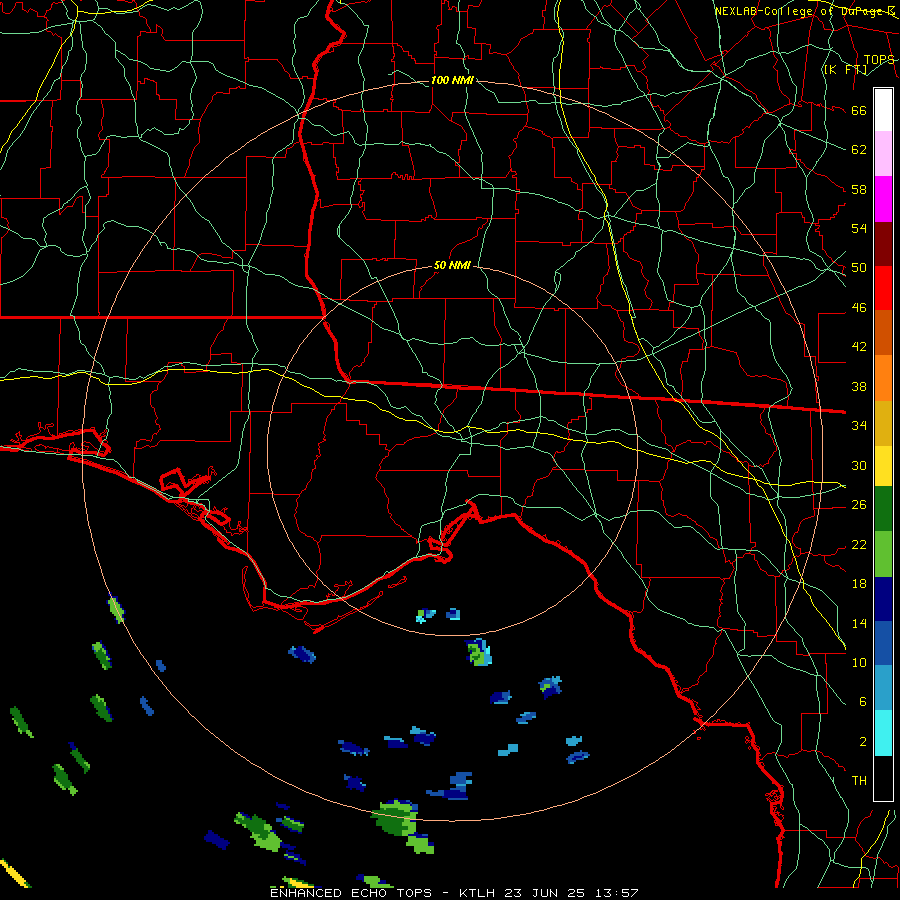900x900 pixels.
Task: Click the legend value "22"
Action: pyautogui.click(x=859, y=545)
